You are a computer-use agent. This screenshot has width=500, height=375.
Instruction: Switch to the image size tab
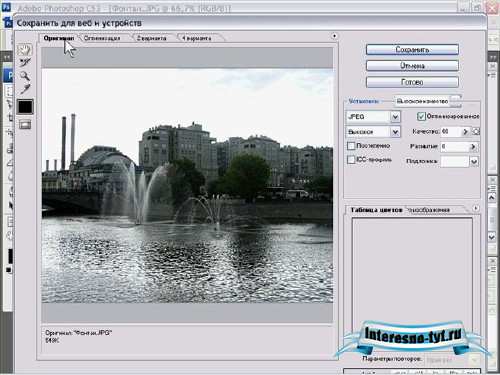point(430,210)
